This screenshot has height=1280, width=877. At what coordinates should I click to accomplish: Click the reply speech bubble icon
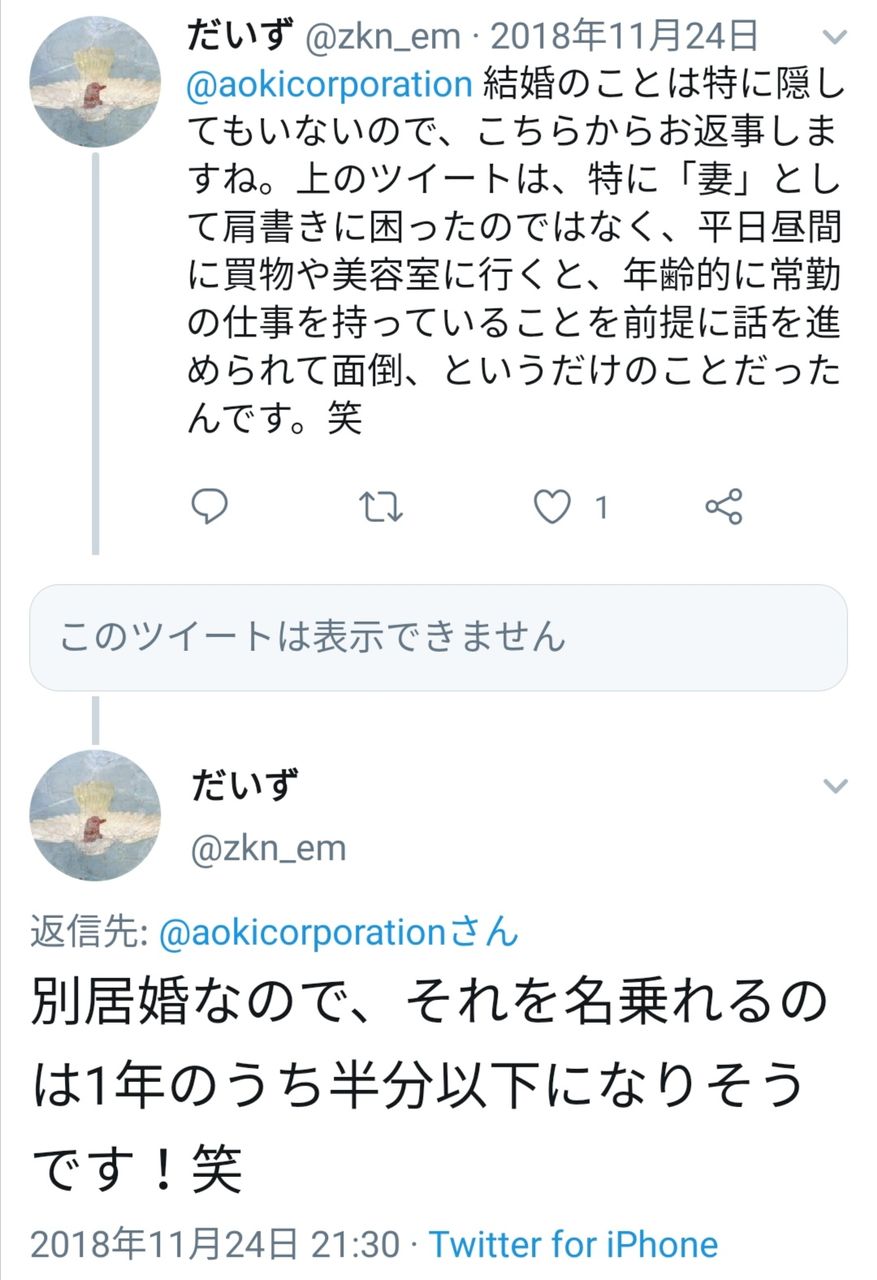tap(209, 507)
